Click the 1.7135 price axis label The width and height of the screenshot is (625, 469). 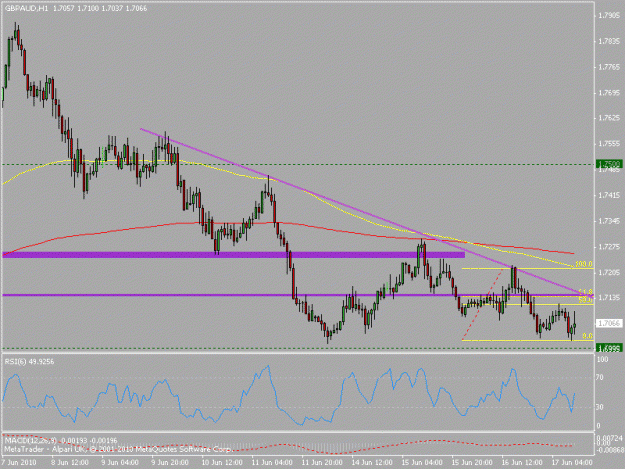pos(609,298)
